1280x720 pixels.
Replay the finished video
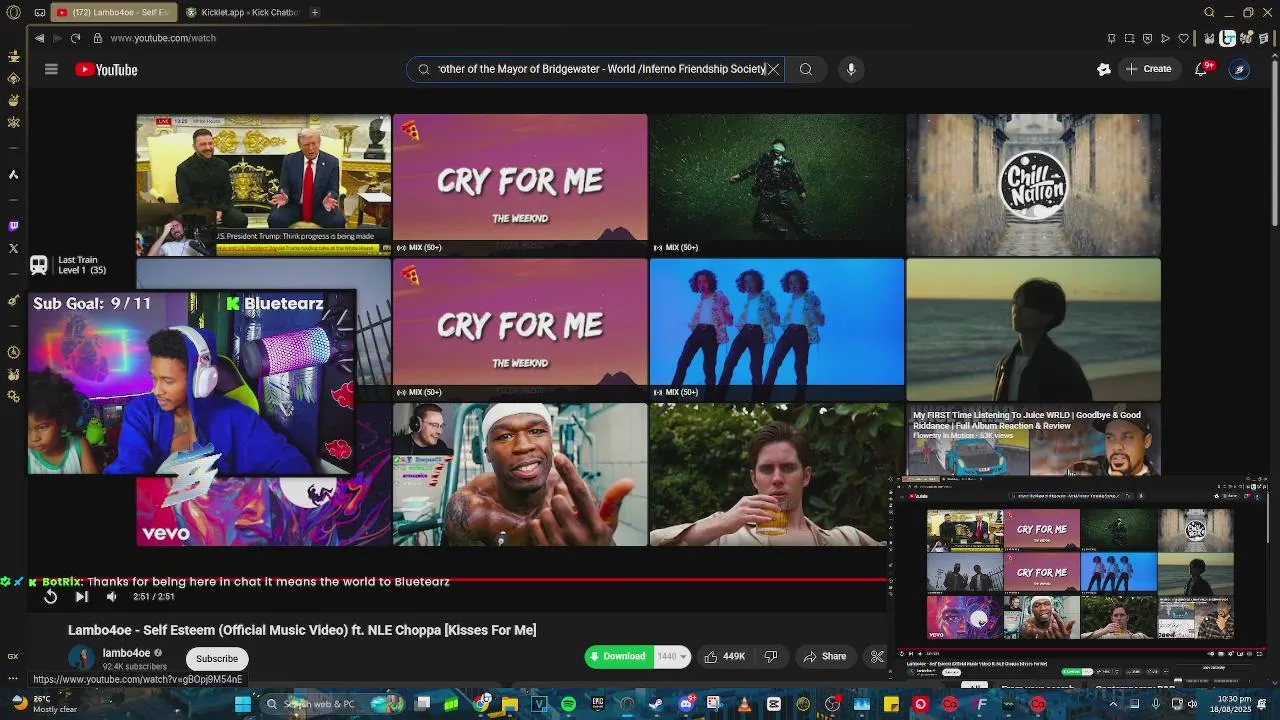(50, 597)
